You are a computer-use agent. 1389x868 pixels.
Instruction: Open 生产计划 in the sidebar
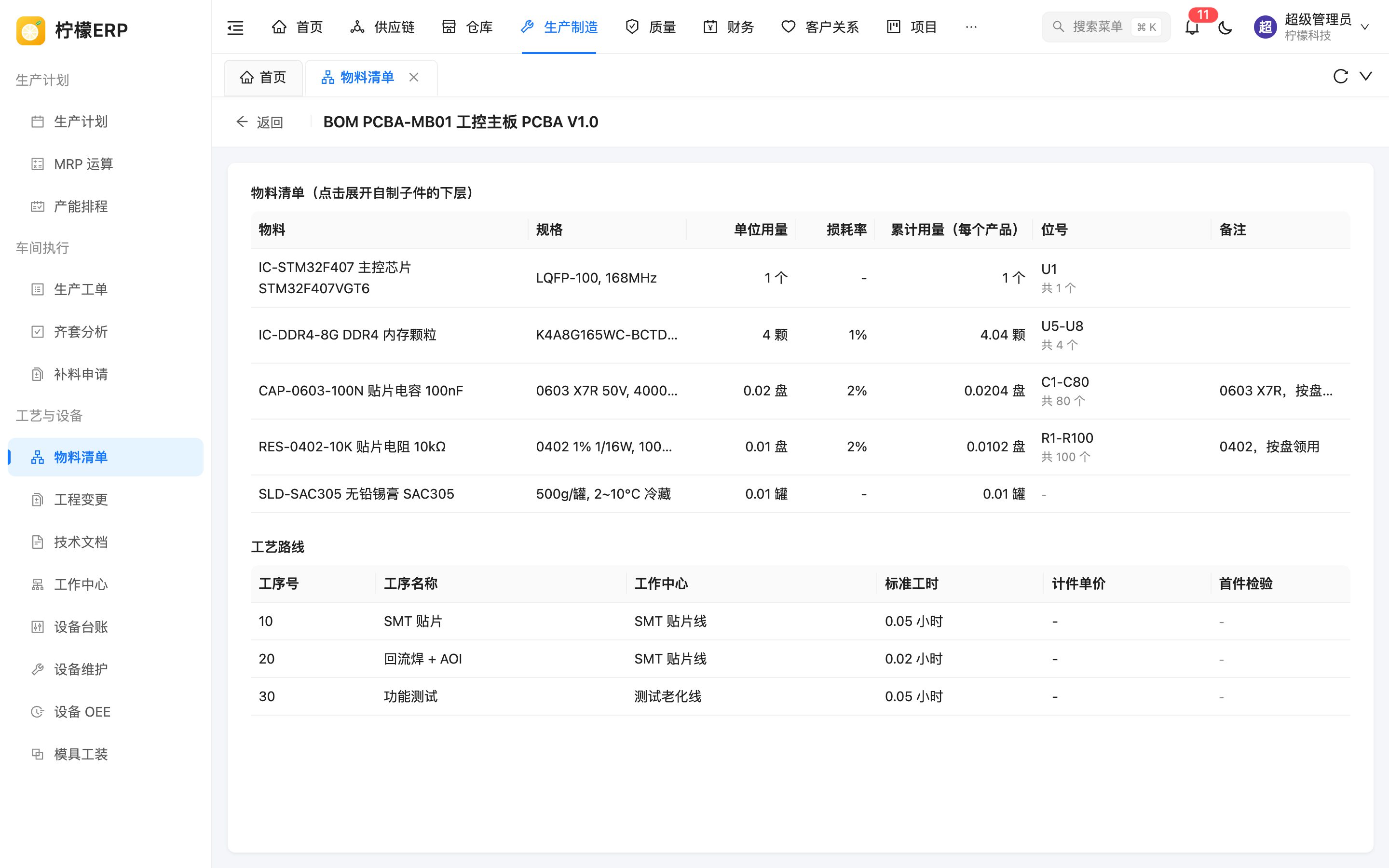point(106,122)
